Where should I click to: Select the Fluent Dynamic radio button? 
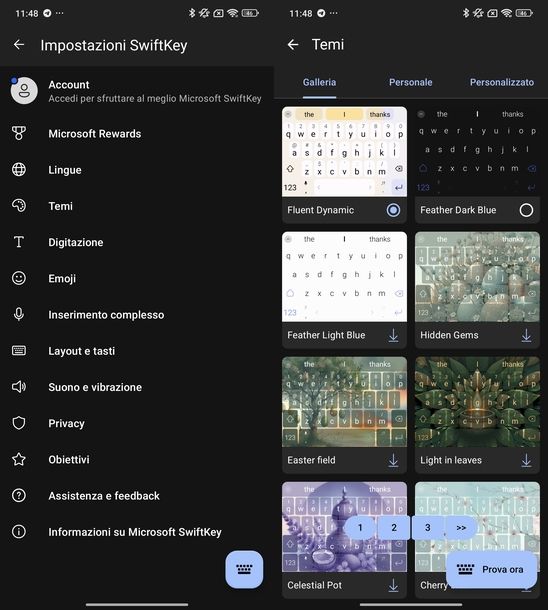(x=393, y=210)
